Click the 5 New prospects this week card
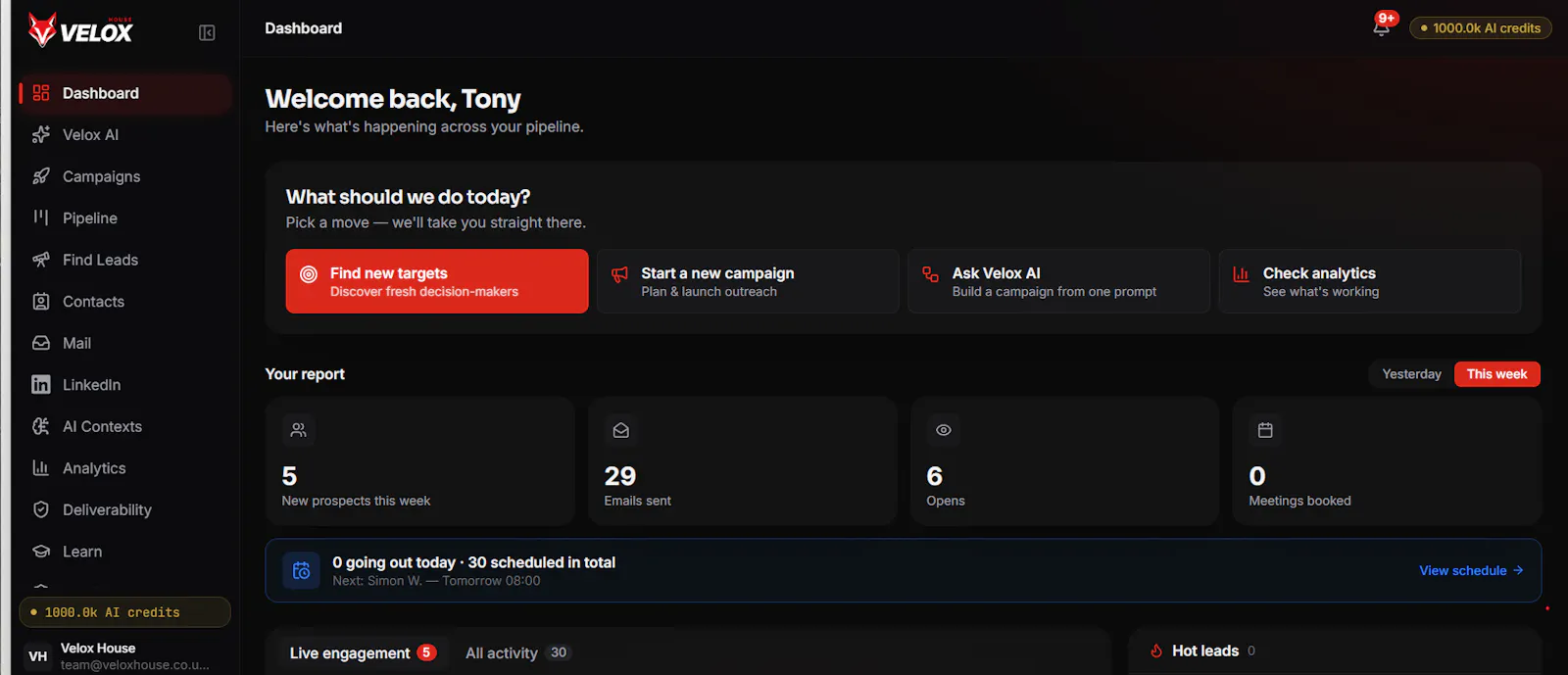This screenshot has height=675, width=1568. coord(419,461)
